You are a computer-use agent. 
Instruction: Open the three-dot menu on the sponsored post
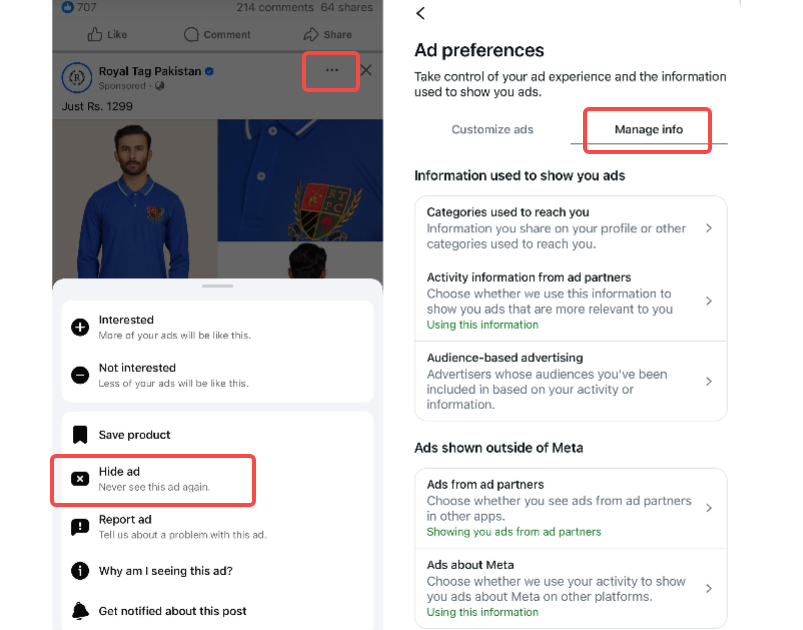coord(331,70)
